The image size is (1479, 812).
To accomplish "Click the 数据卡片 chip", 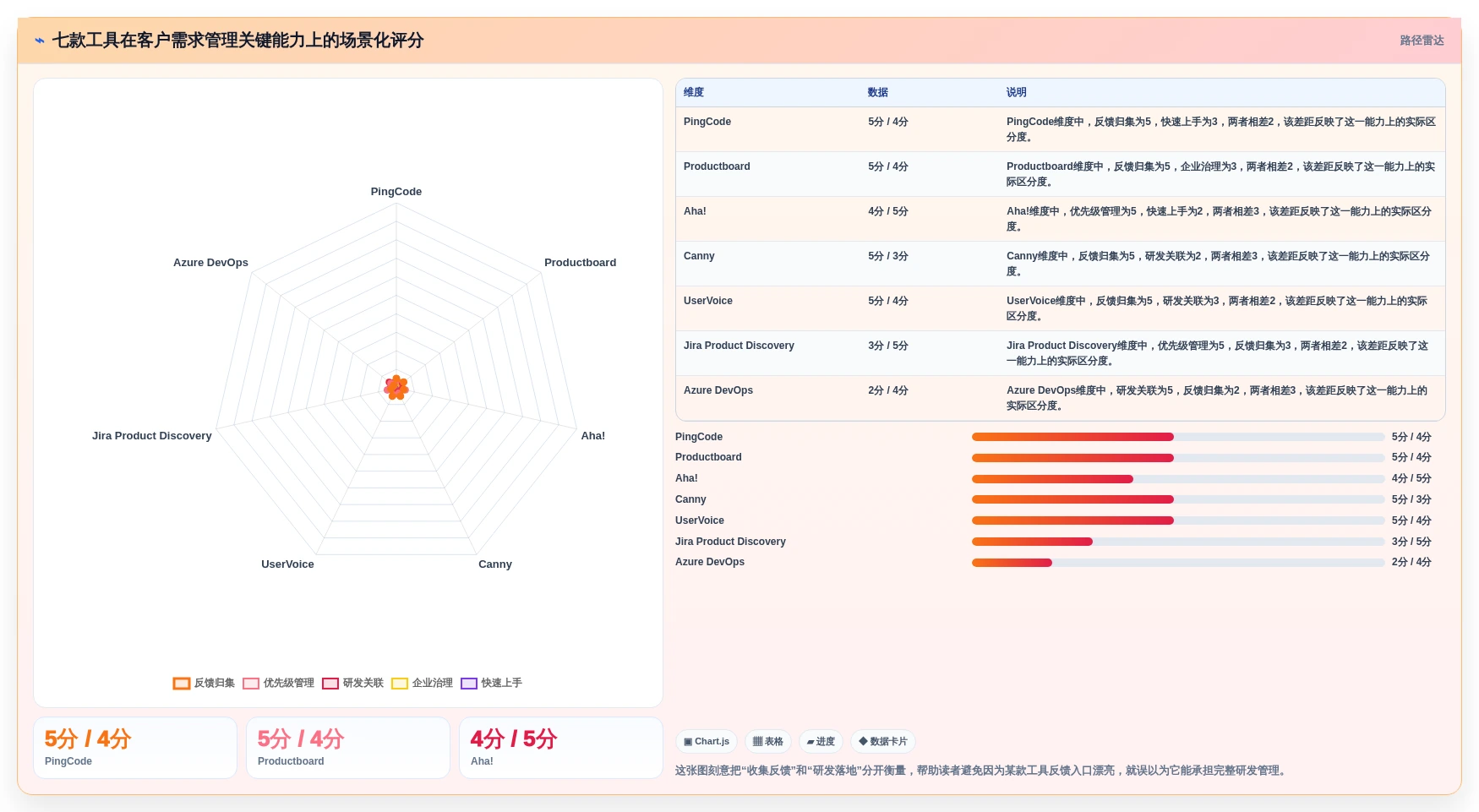I will click(883, 742).
